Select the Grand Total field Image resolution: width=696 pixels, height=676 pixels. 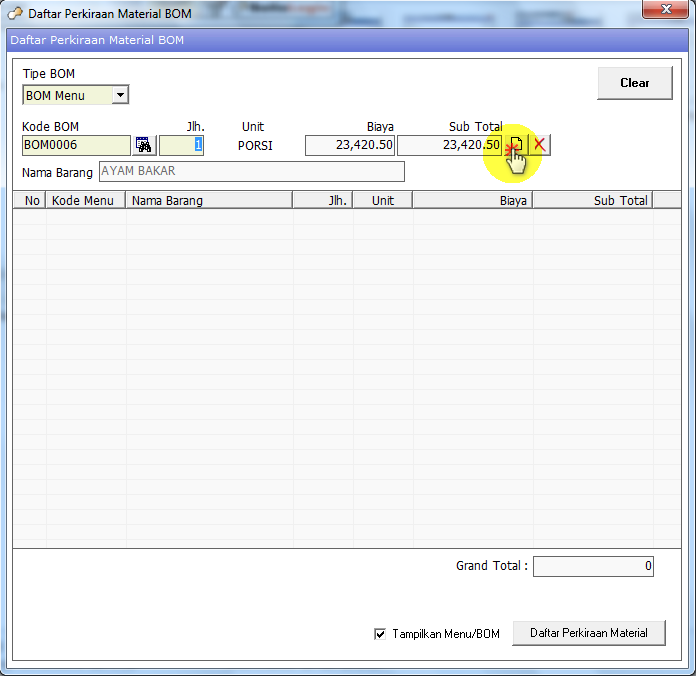coord(593,566)
